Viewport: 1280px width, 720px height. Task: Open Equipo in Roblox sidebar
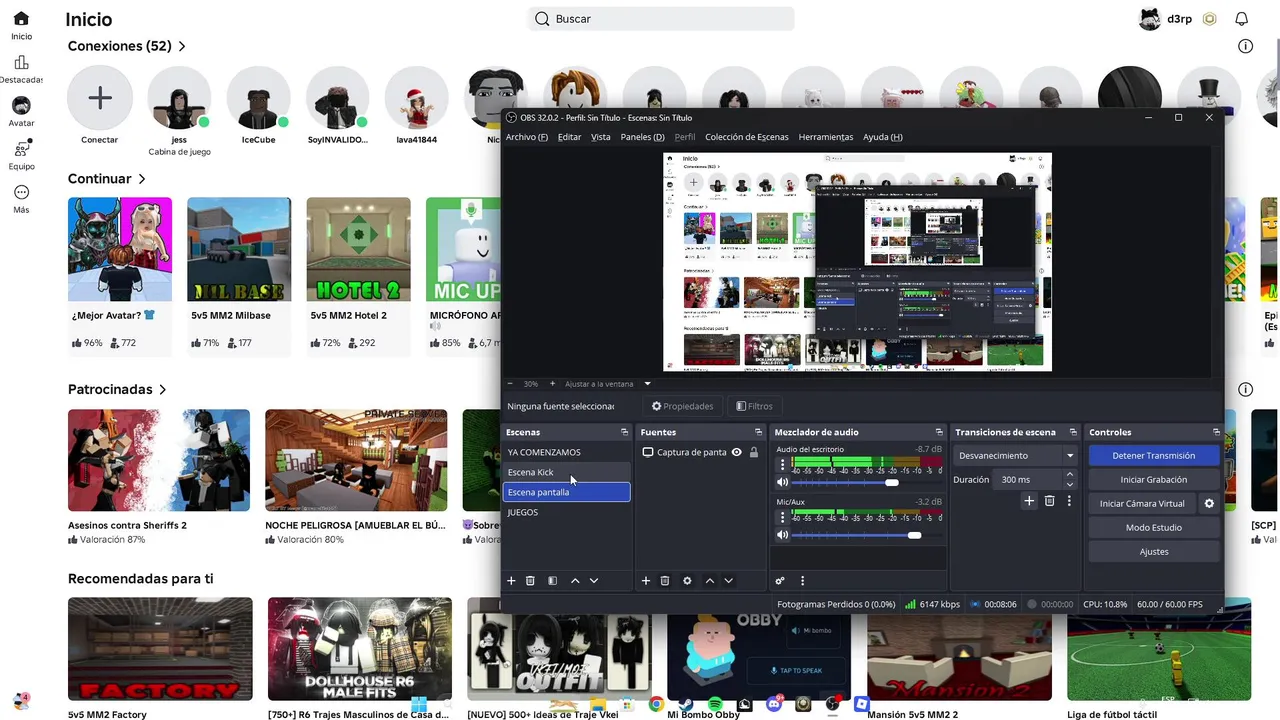point(21,155)
